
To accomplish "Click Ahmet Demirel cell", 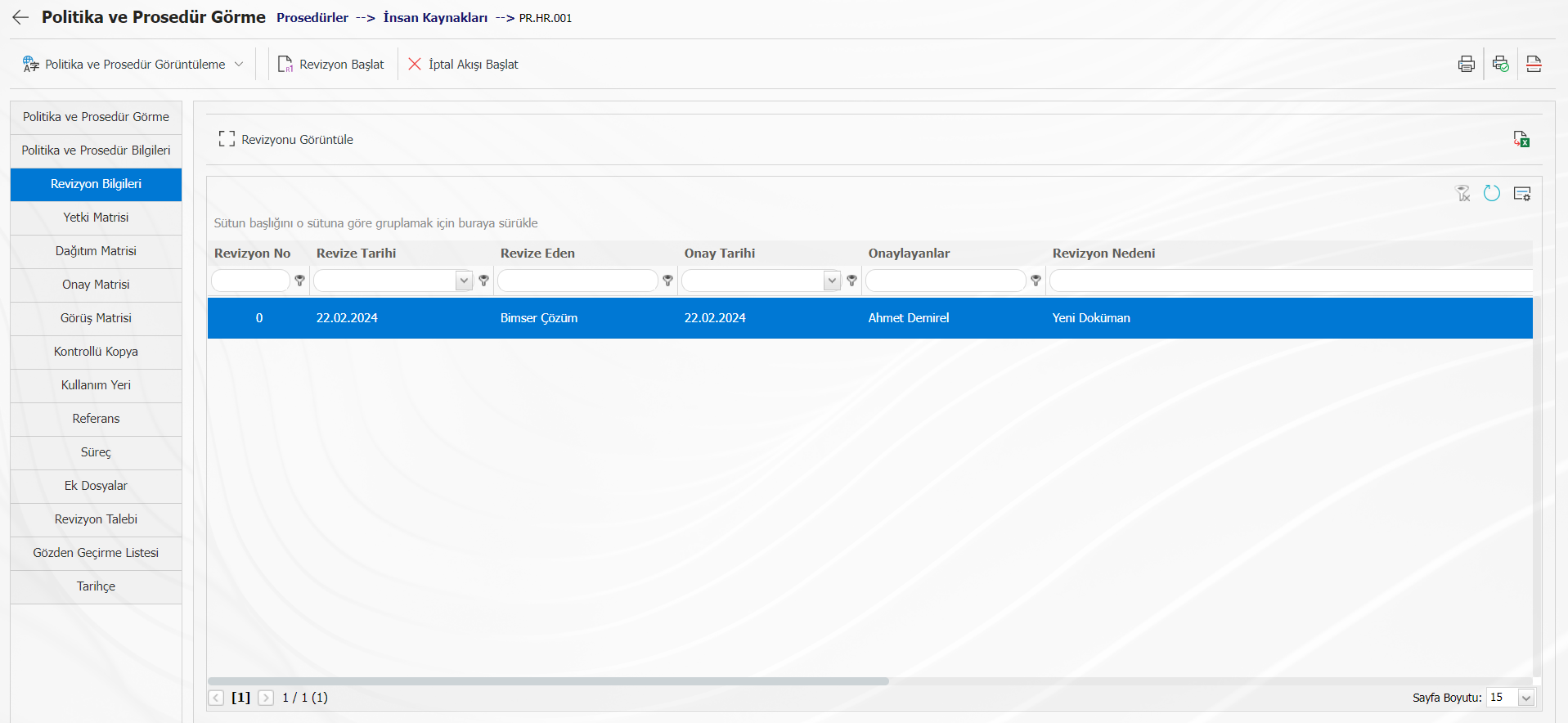I will click(909, 318).
